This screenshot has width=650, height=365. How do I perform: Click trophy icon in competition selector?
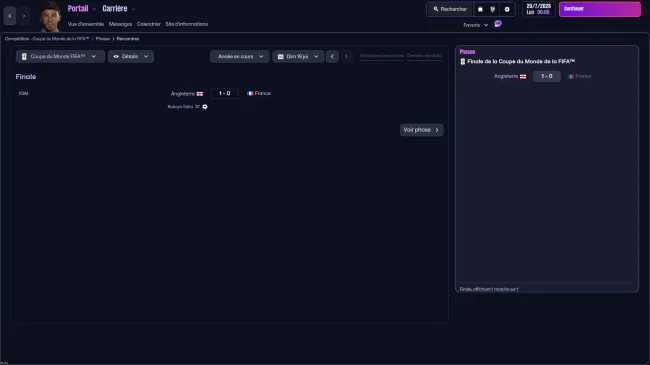[x=24, y=56]
